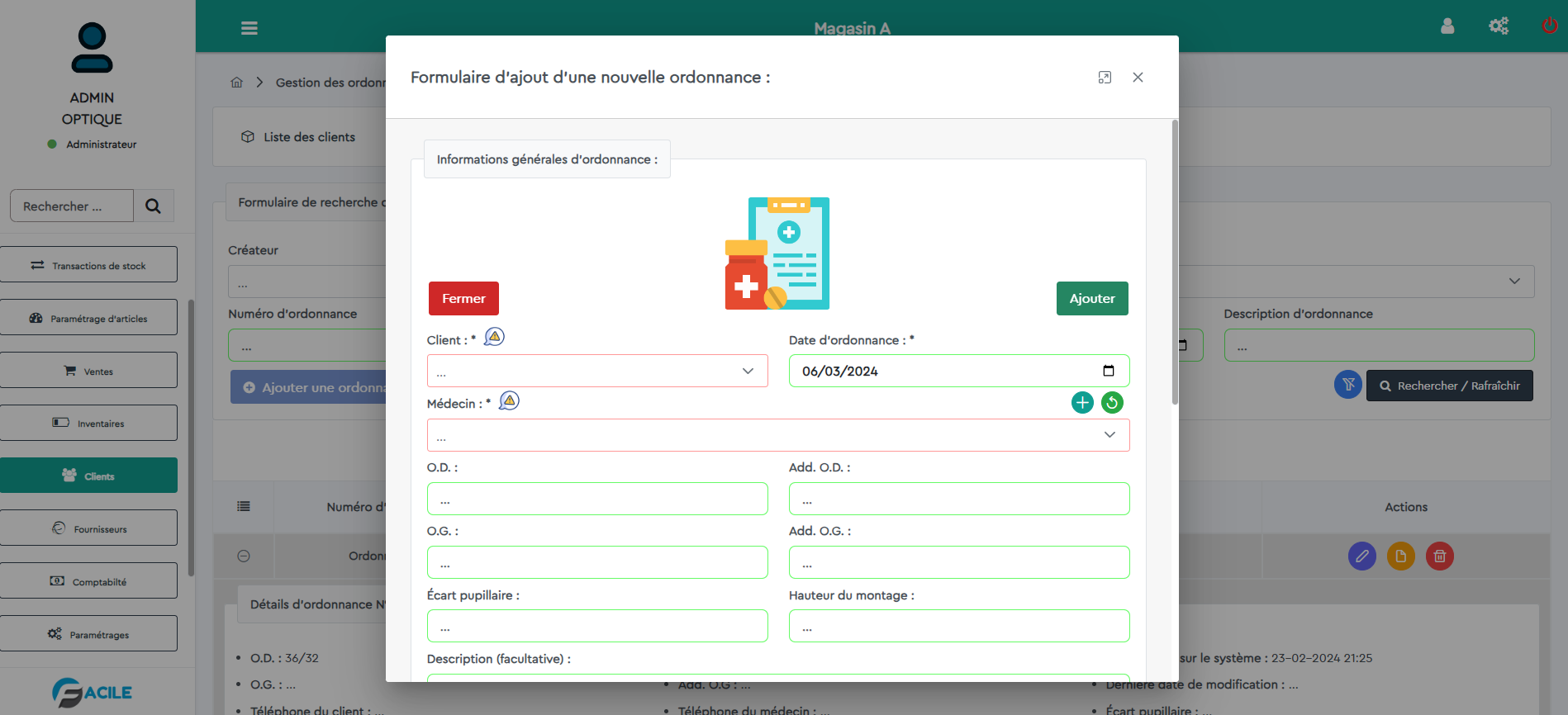Click the modal vertical scrollbar
Viewport: 1568px width, 715px height.
tap(1174, 264)
